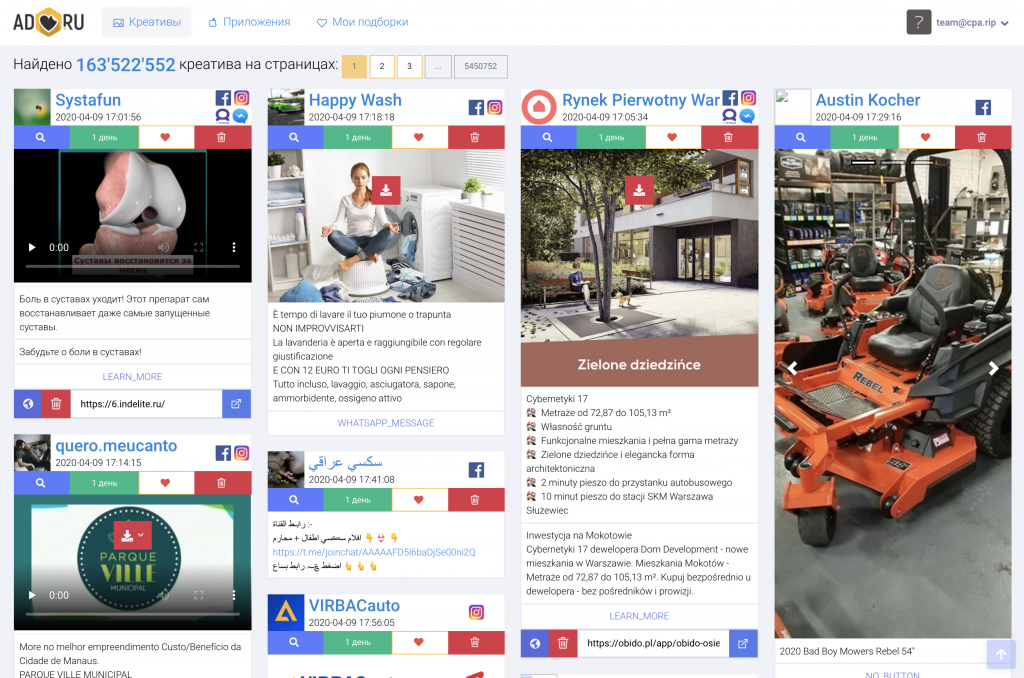The width and height of the screenshot is (1024, 678).
Task: Open the Приложения tab
Action: point(249,22)
